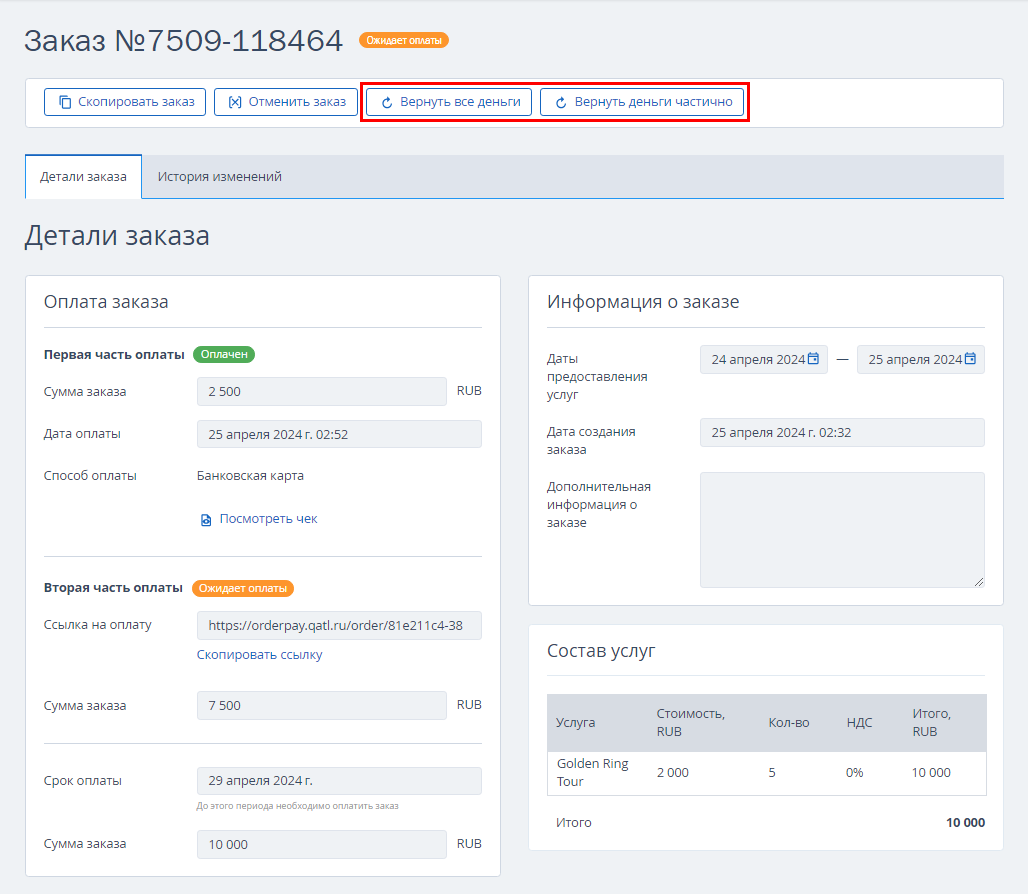Click Срок оплаты field 29 апреля 2024
The width and height of the screenshot is (1028, 894).
coord(339,781)
